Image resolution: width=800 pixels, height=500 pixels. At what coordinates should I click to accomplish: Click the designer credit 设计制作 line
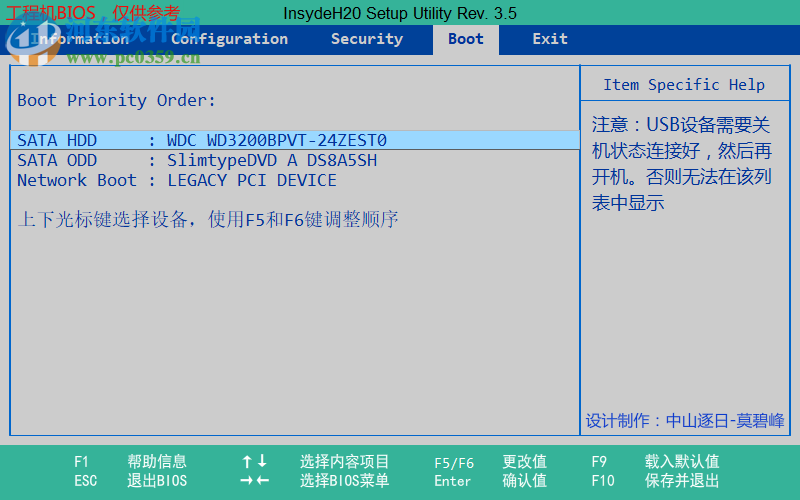[x=685, y=421]
